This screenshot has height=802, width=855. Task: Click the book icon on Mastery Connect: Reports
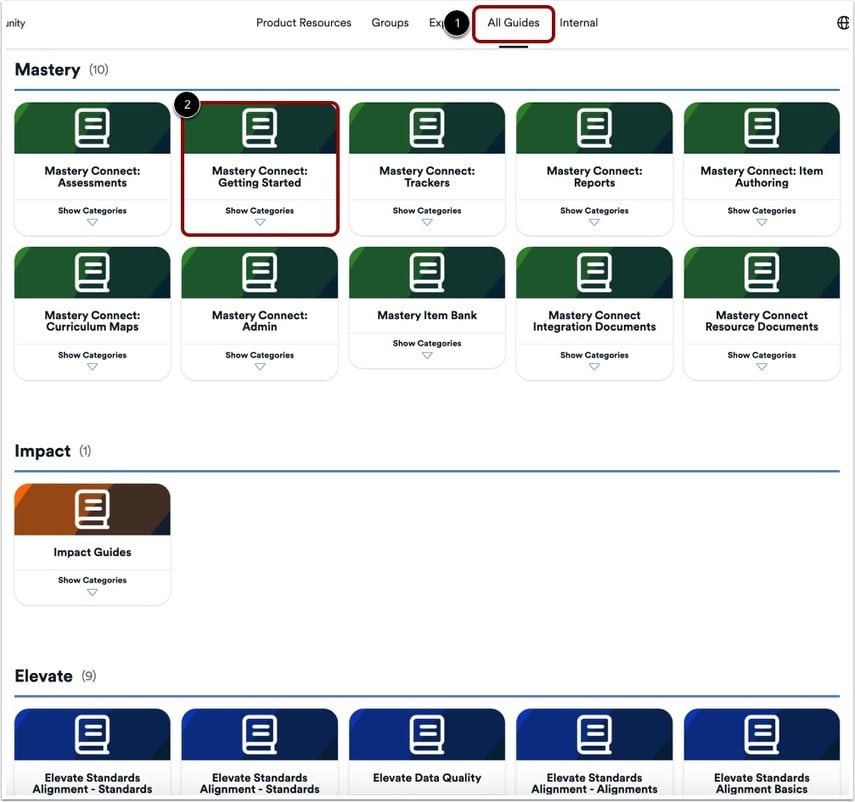tap(594, 128)
